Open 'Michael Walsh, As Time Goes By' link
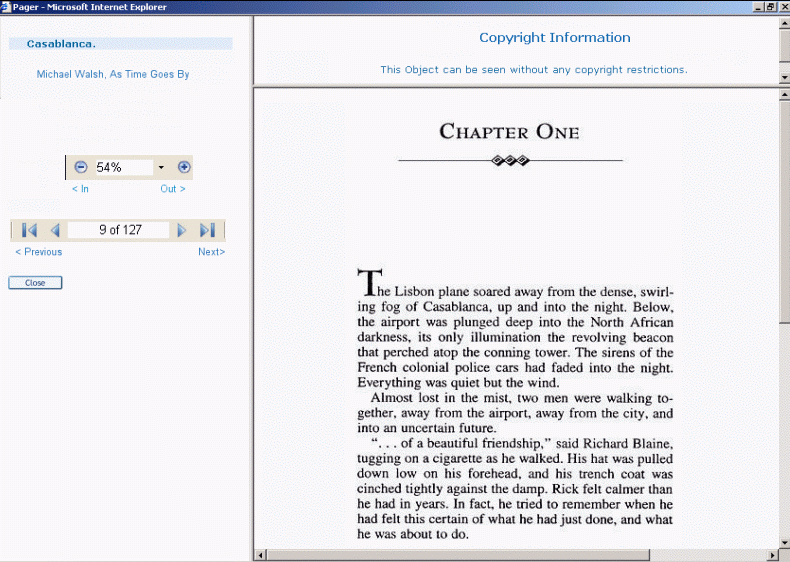Image resolution: width=790 pixels, height=562 pixels. tap(113, 74)
